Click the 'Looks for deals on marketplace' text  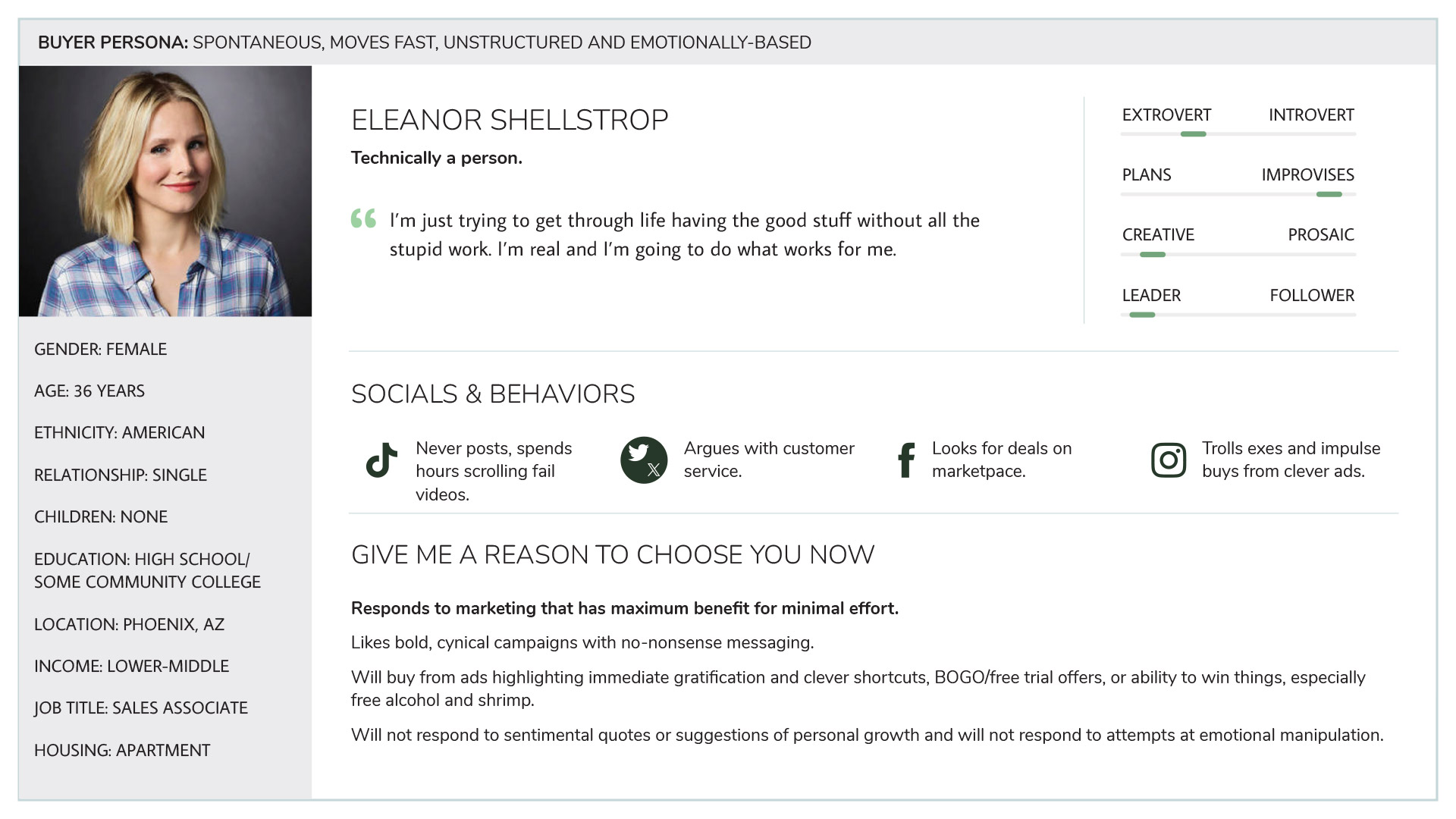[1001, 460]
